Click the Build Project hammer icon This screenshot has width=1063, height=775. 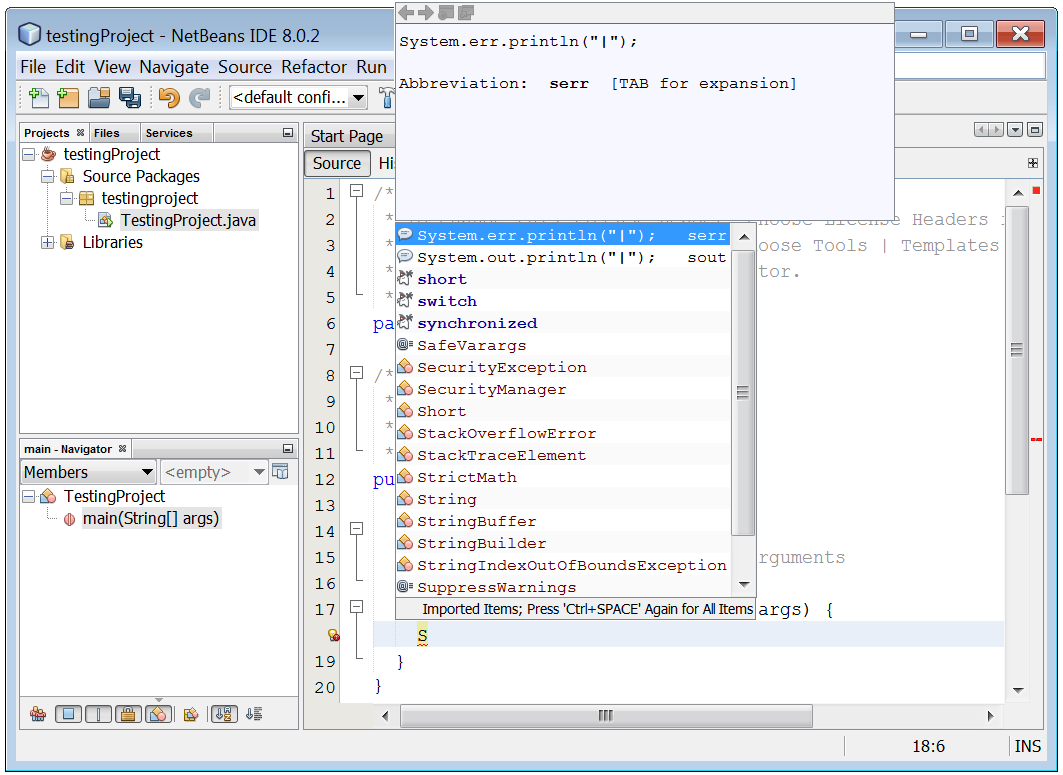coord(386,98)
